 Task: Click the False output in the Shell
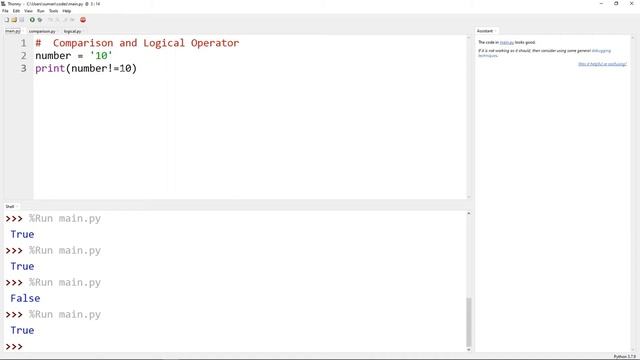(x=25, y=298)
